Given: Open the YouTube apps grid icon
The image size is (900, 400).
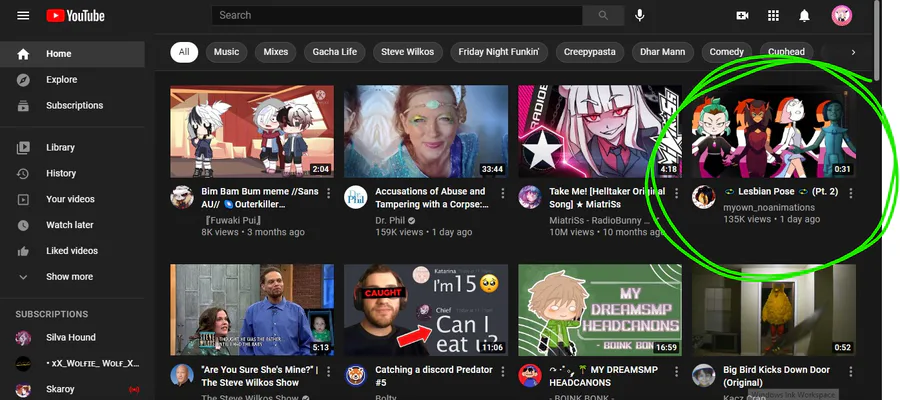Looking at the screenshot, I should click(x=773, y=15).
